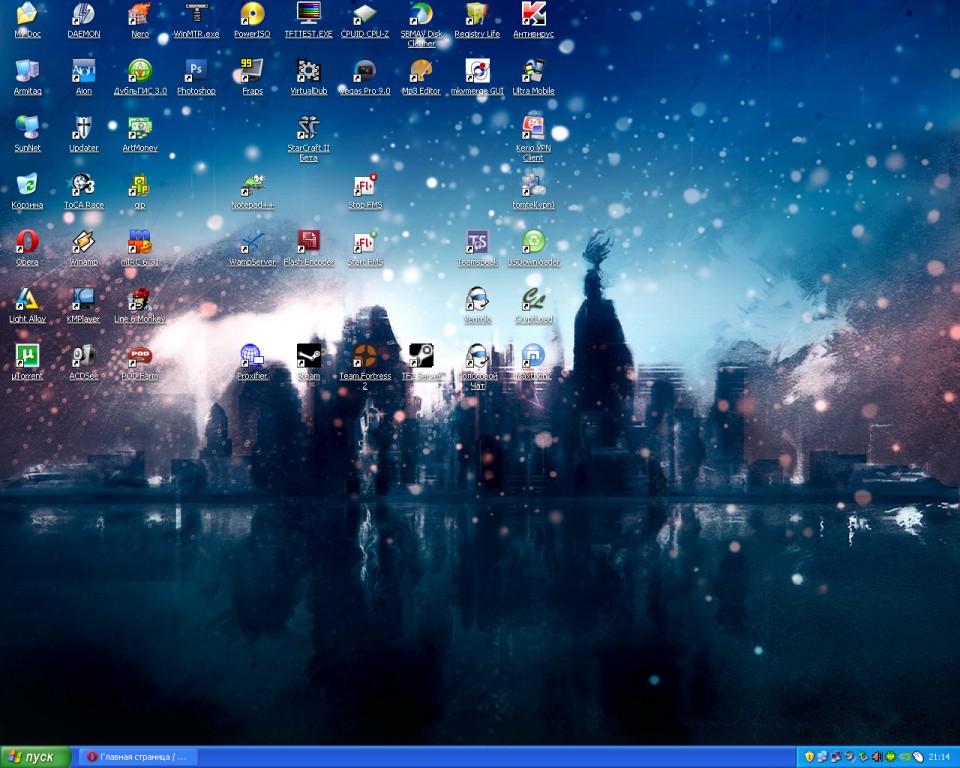Viewport: 960px width, 768px height.
Task: Click the Photoshop desktop shortcut
Action: [197, 71]
